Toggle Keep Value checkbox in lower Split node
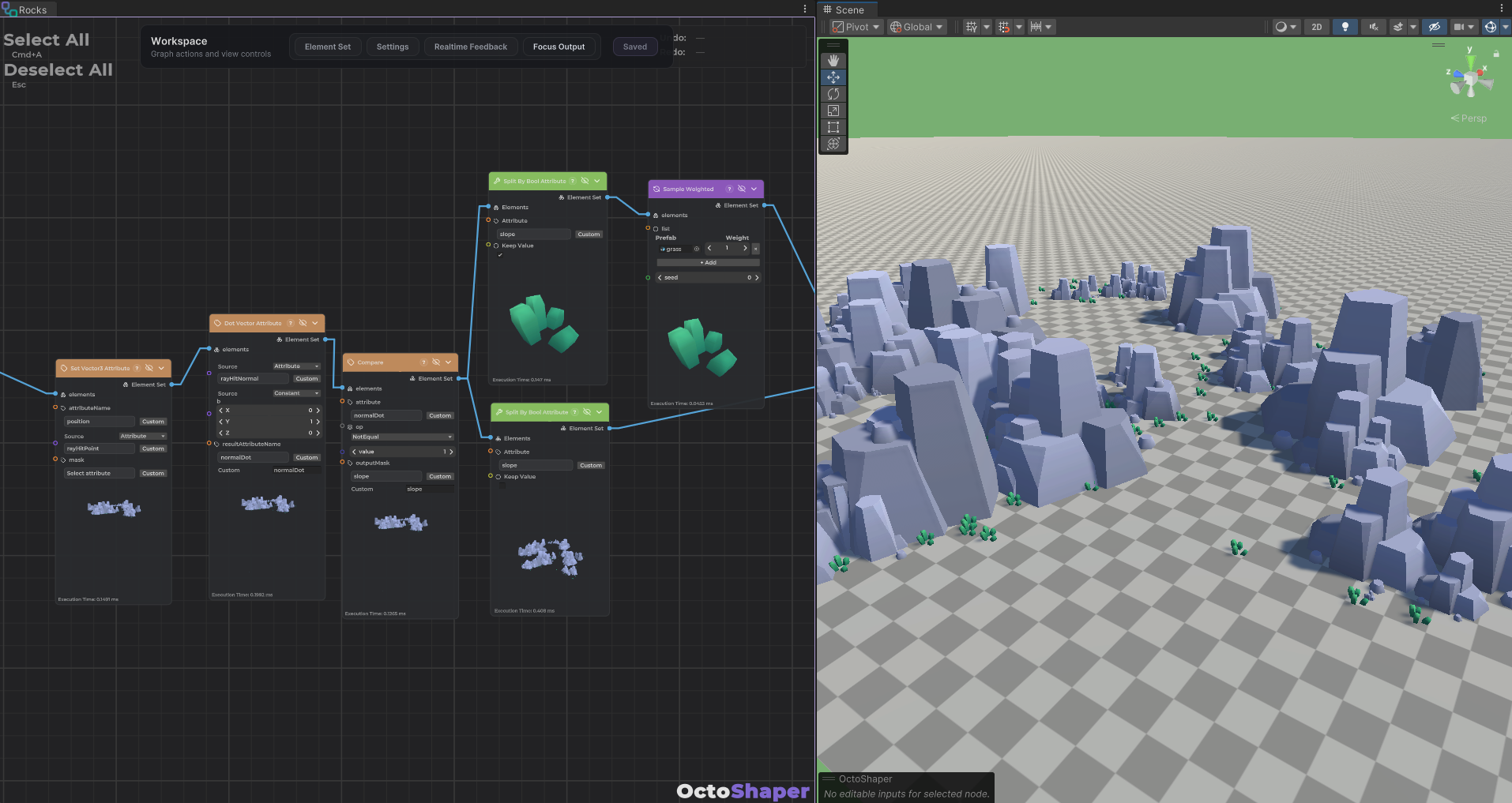The height and width of the screenshot is (803, 1512). [502, 486]
